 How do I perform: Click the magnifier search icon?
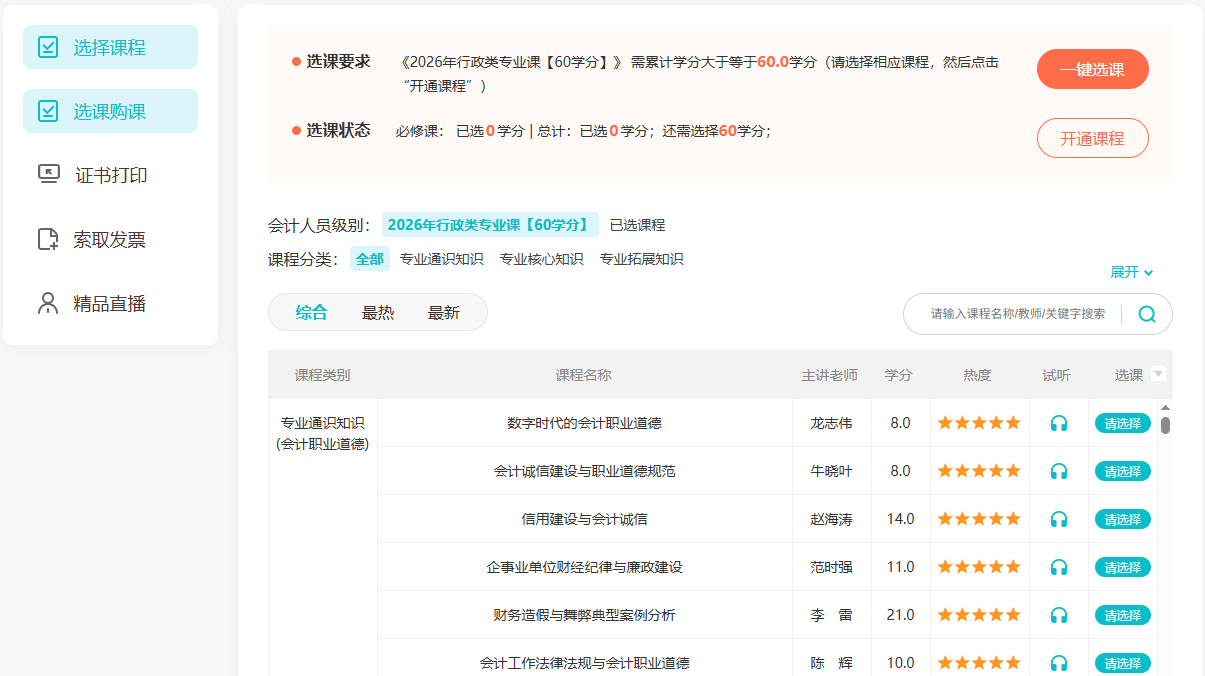[1147, 314]
